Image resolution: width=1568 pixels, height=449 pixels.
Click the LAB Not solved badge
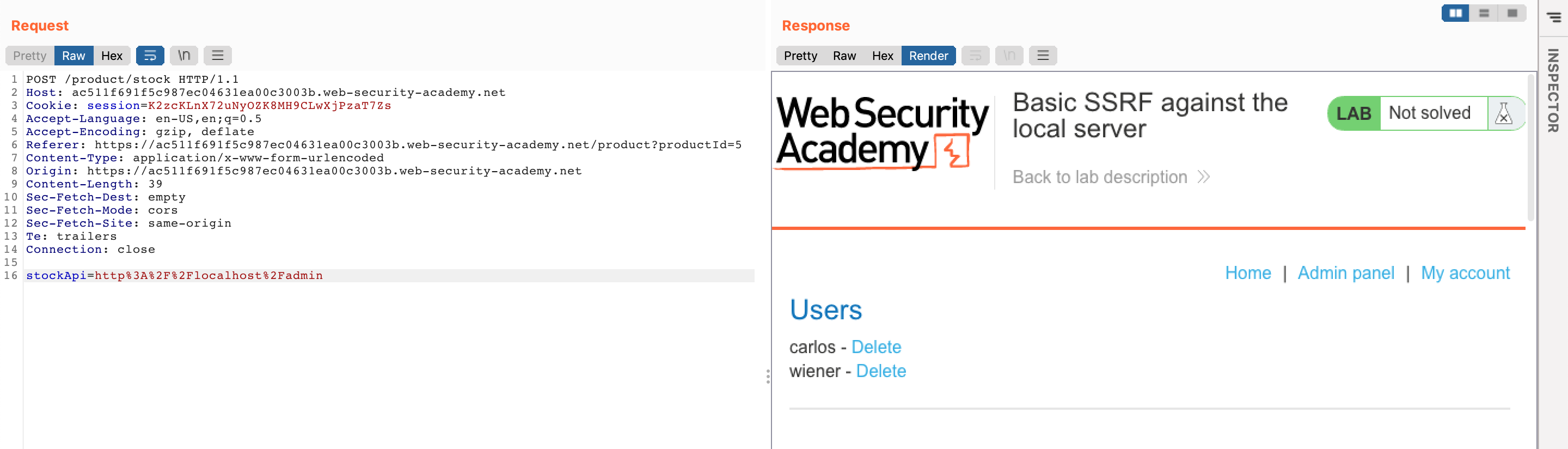[x=1426, y=113]
